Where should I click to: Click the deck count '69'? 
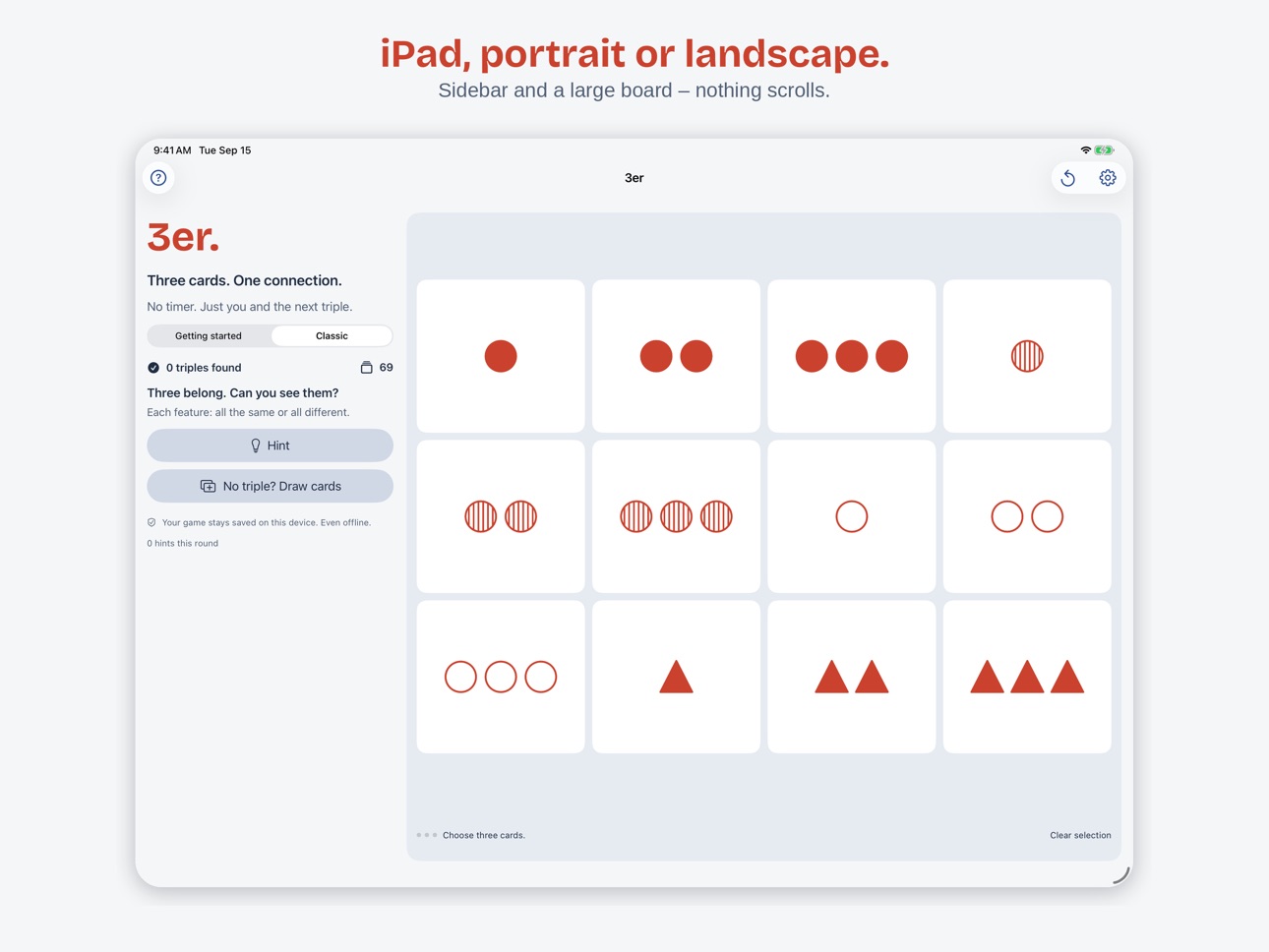click(x=387, y=368)
